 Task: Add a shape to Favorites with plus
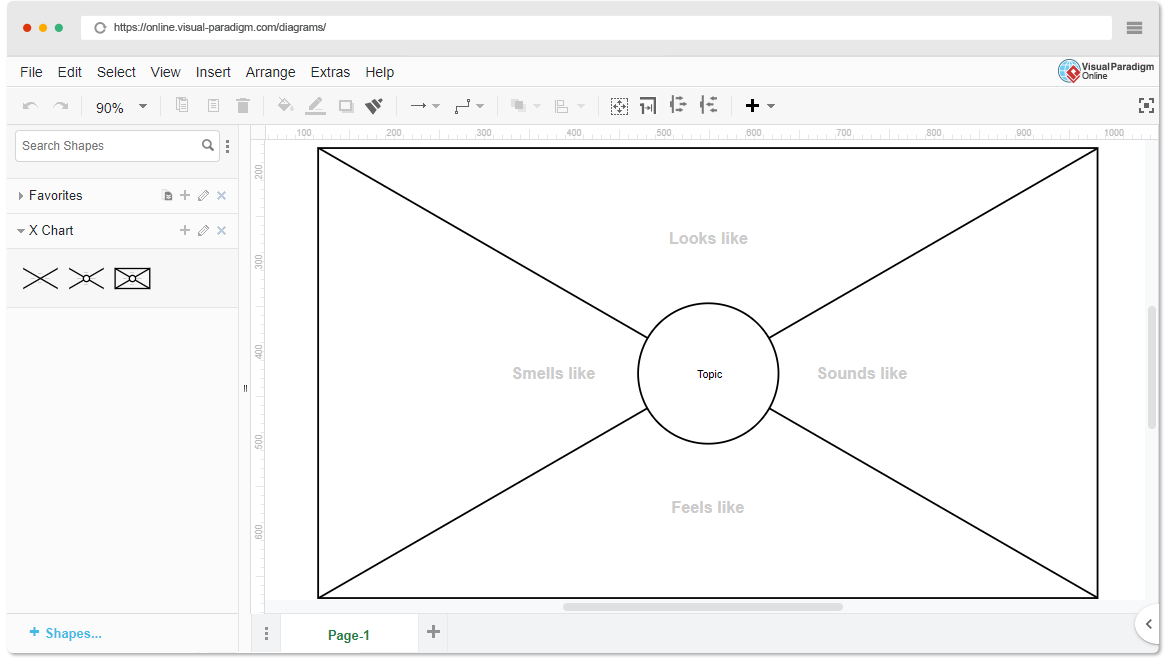185,196
